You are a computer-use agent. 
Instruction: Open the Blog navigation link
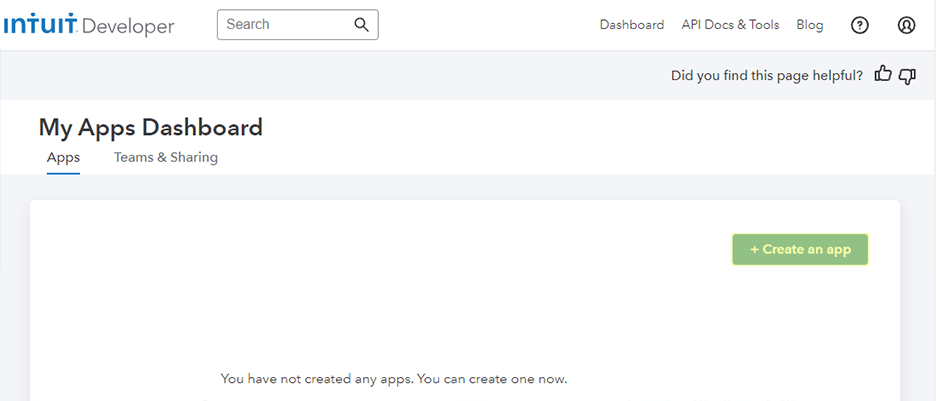[810, 25]
